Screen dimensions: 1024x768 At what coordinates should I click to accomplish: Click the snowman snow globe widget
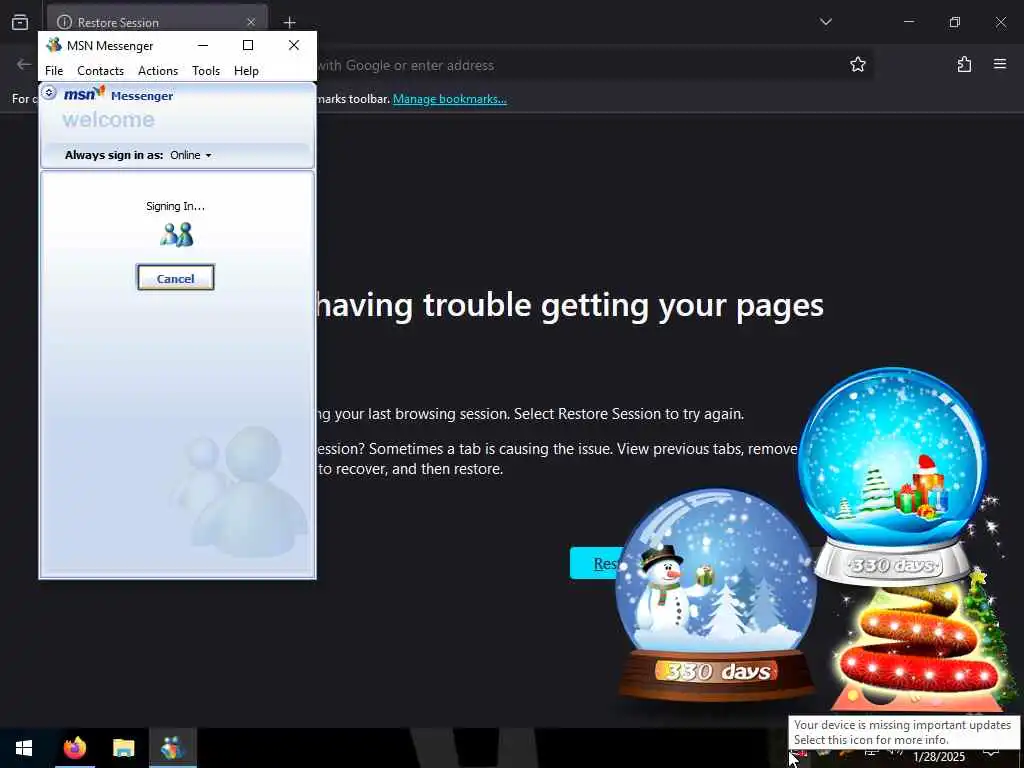click(x=716, y=594)
